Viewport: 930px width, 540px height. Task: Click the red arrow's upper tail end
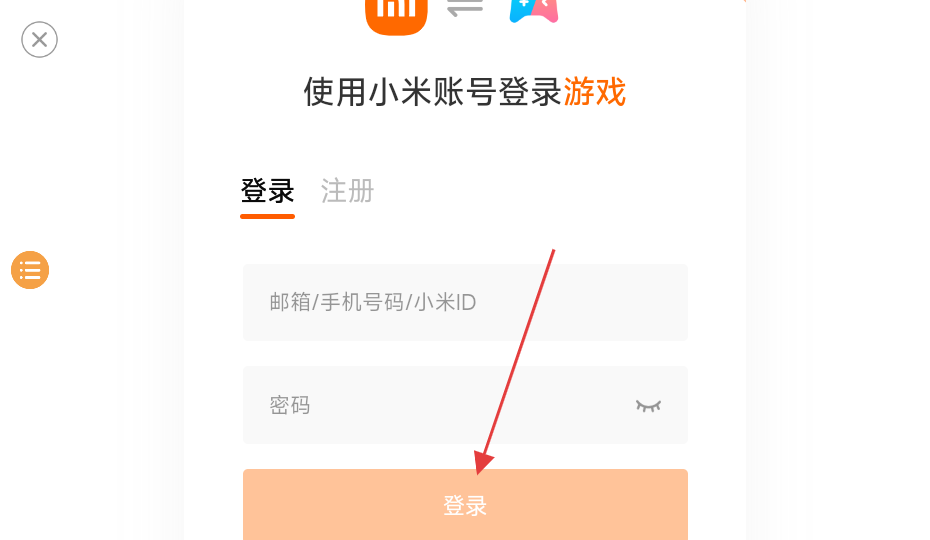[x=553, y=252]
